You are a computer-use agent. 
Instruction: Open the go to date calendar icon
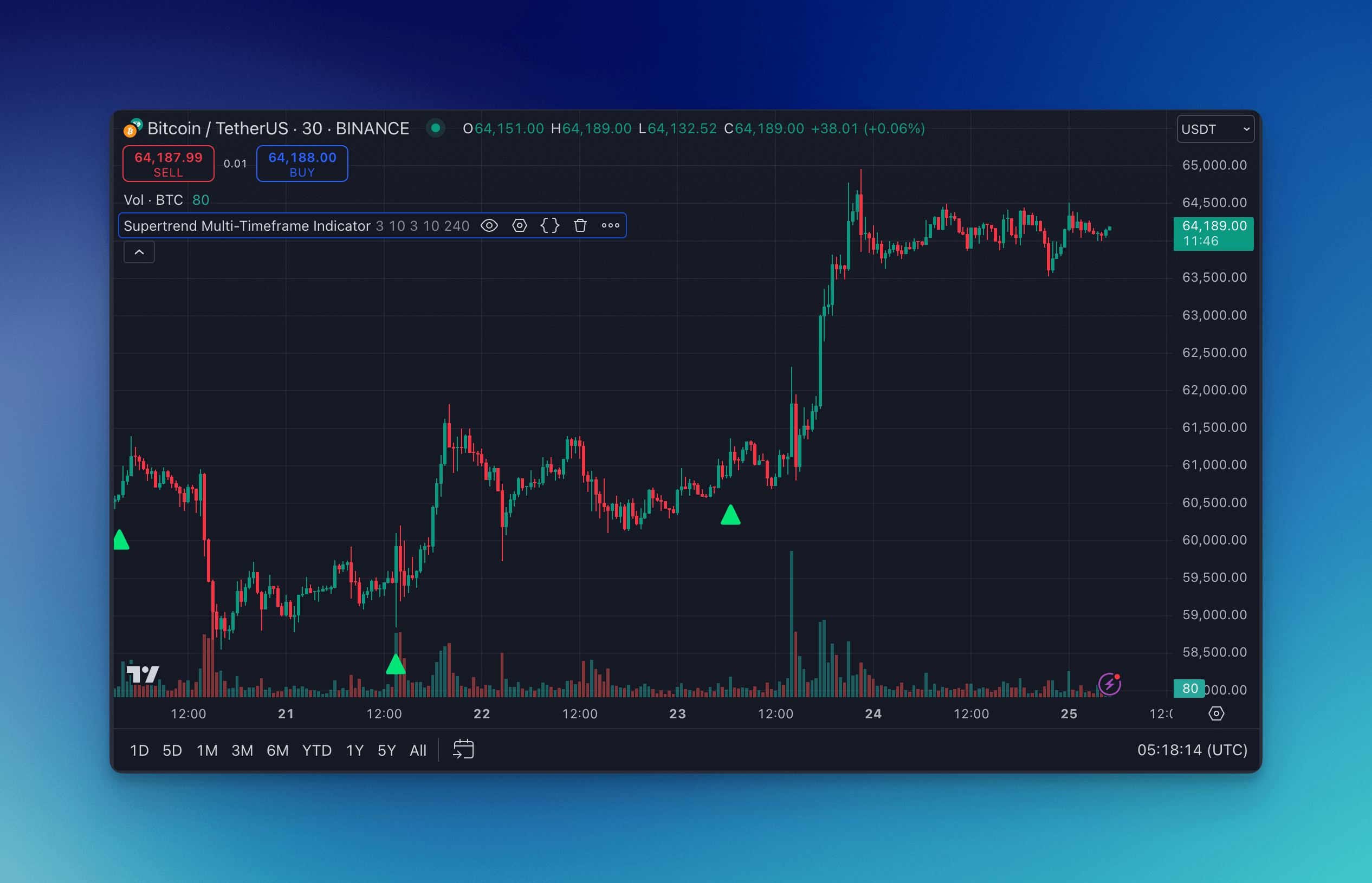point(463,749)
